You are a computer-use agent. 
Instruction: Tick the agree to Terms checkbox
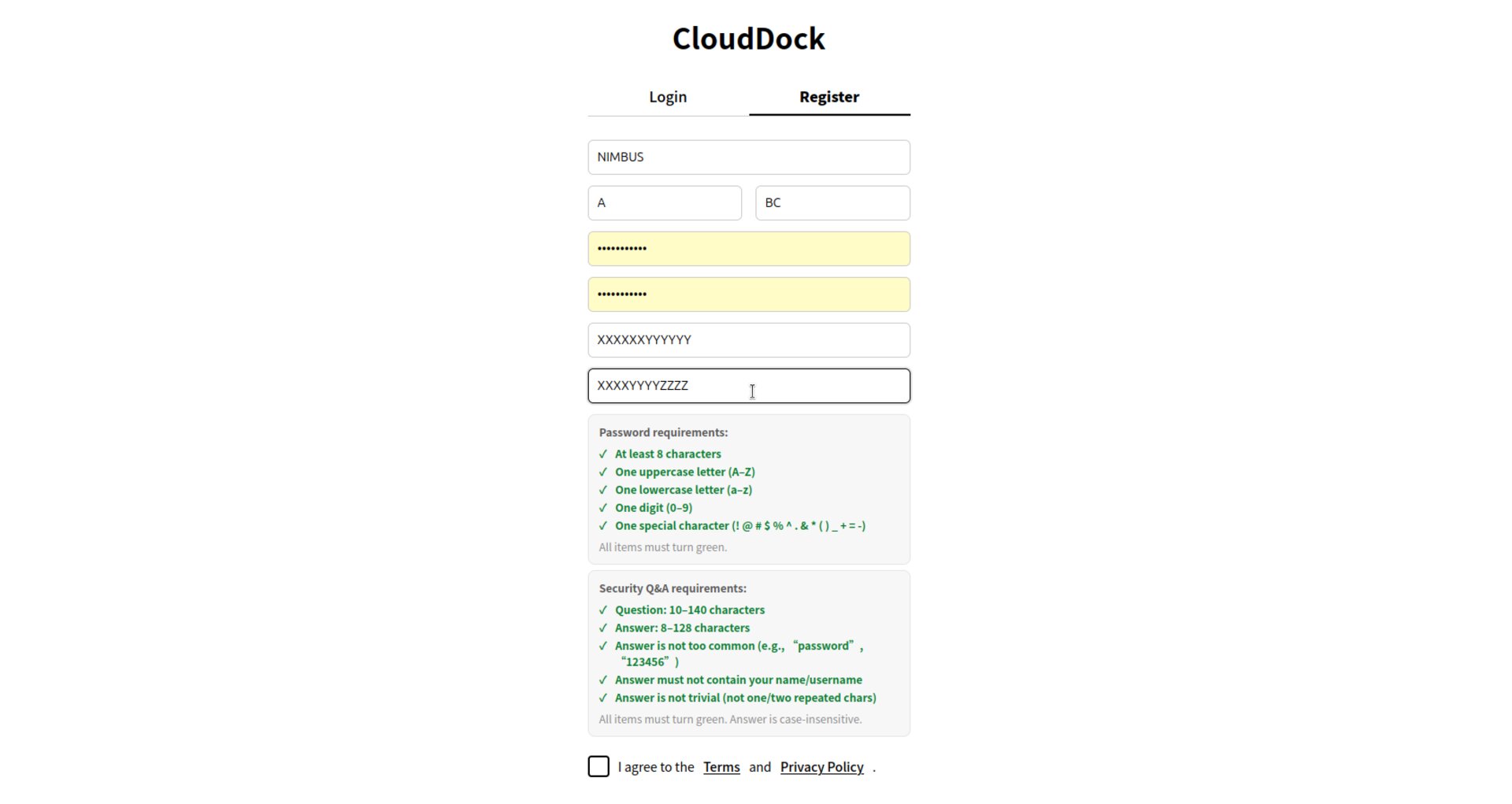598,766
